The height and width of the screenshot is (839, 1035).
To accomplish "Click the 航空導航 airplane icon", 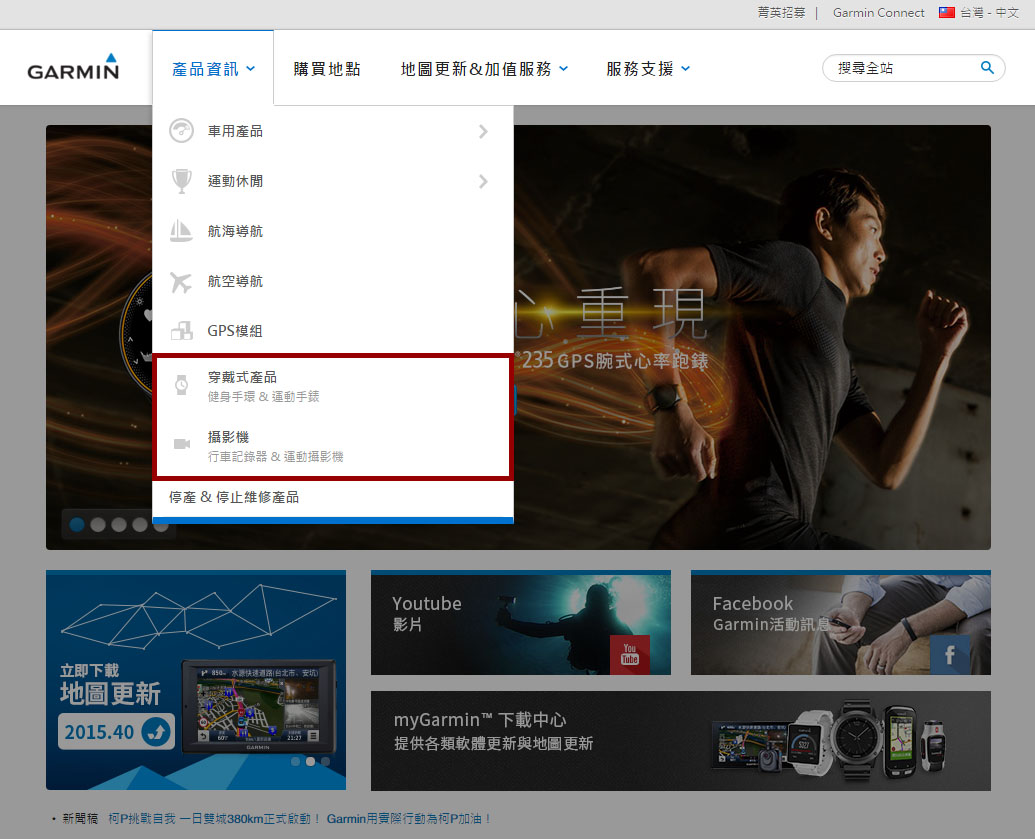I will coord(181,282).
